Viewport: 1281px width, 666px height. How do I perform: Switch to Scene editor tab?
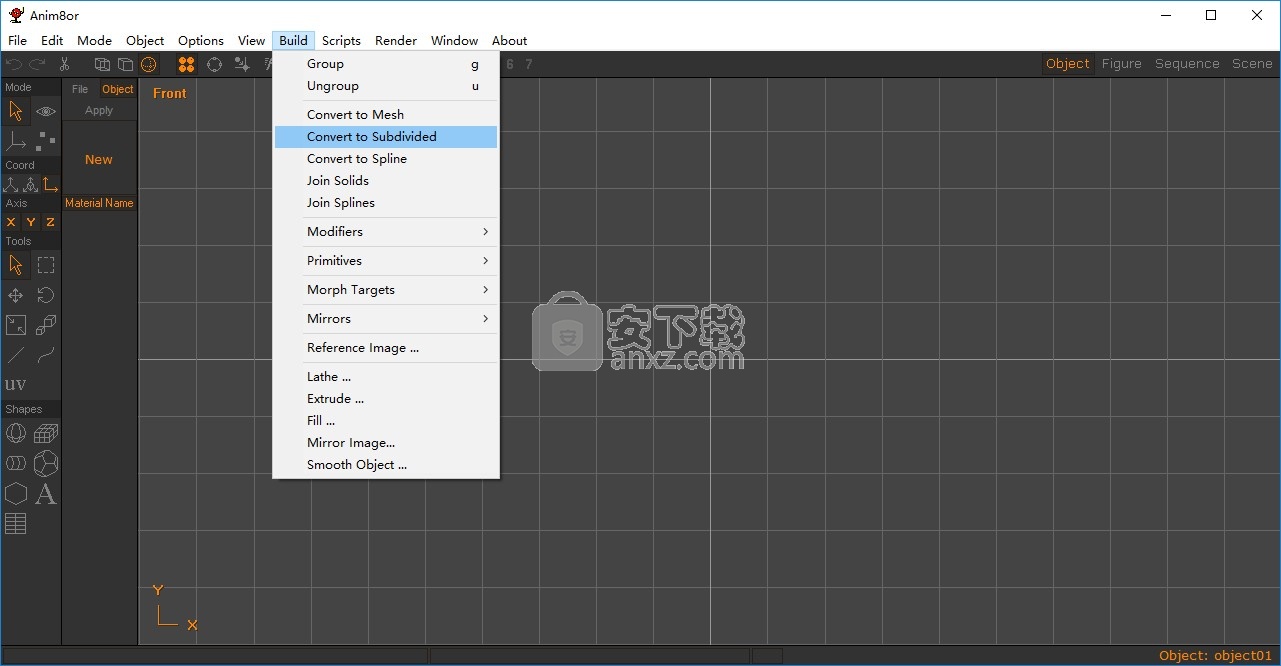tap(1252, 63)
